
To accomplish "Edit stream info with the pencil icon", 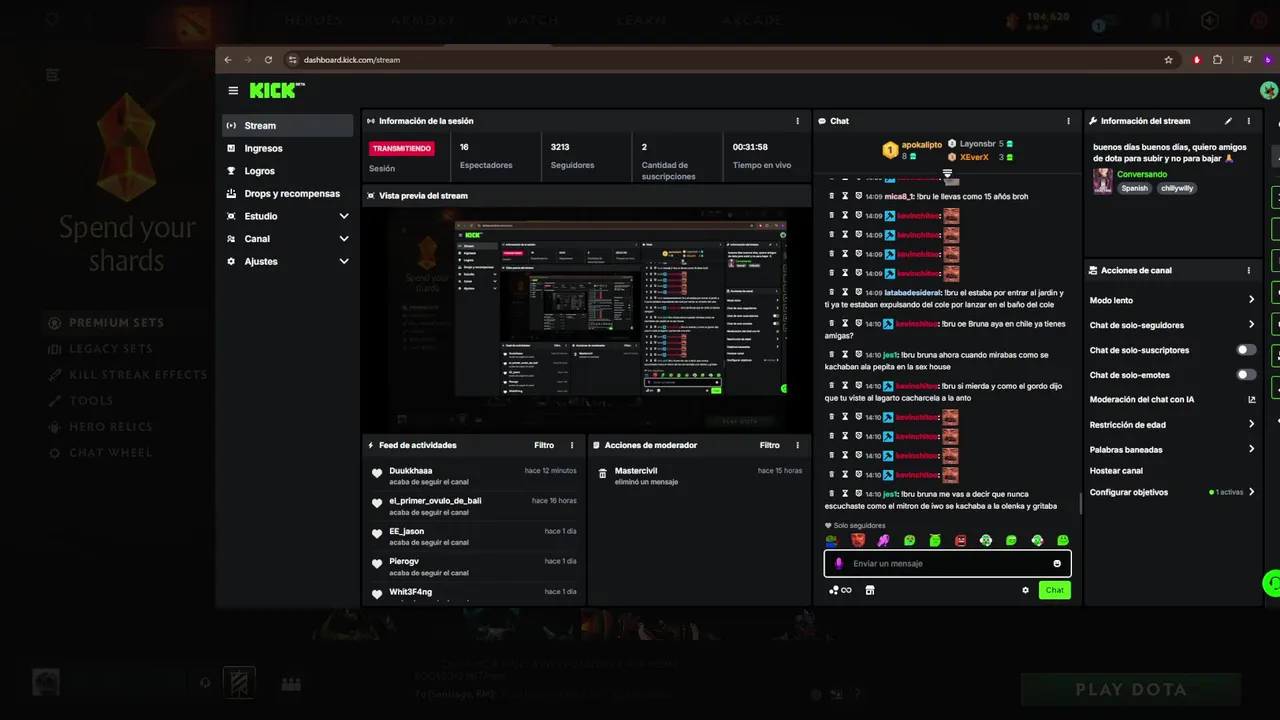I will coord(1228,121).
